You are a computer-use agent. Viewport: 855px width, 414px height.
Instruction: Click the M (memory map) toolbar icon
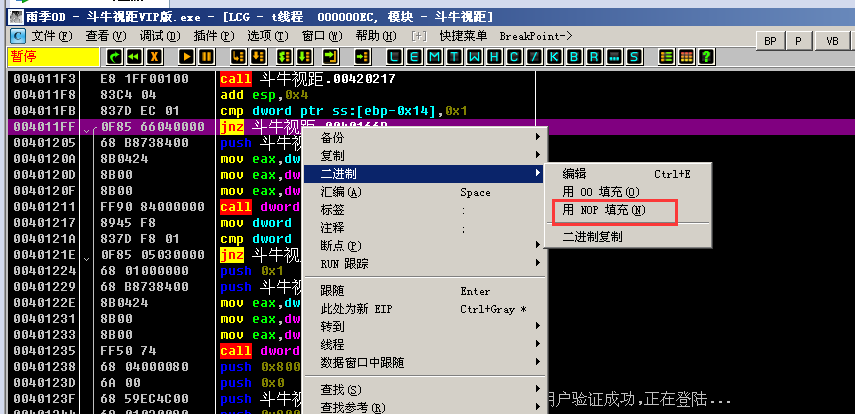[x=435, y=57]
